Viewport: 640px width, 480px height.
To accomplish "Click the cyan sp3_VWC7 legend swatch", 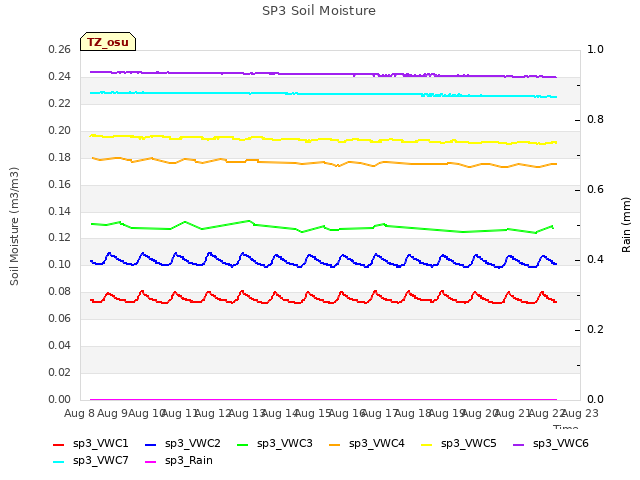I will pos(59,462).
